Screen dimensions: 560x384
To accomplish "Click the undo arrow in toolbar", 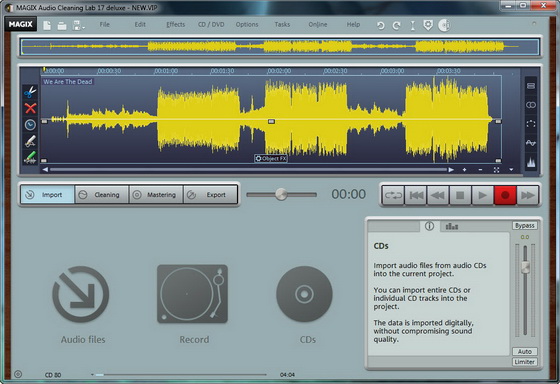I will [x=381, y=25].
